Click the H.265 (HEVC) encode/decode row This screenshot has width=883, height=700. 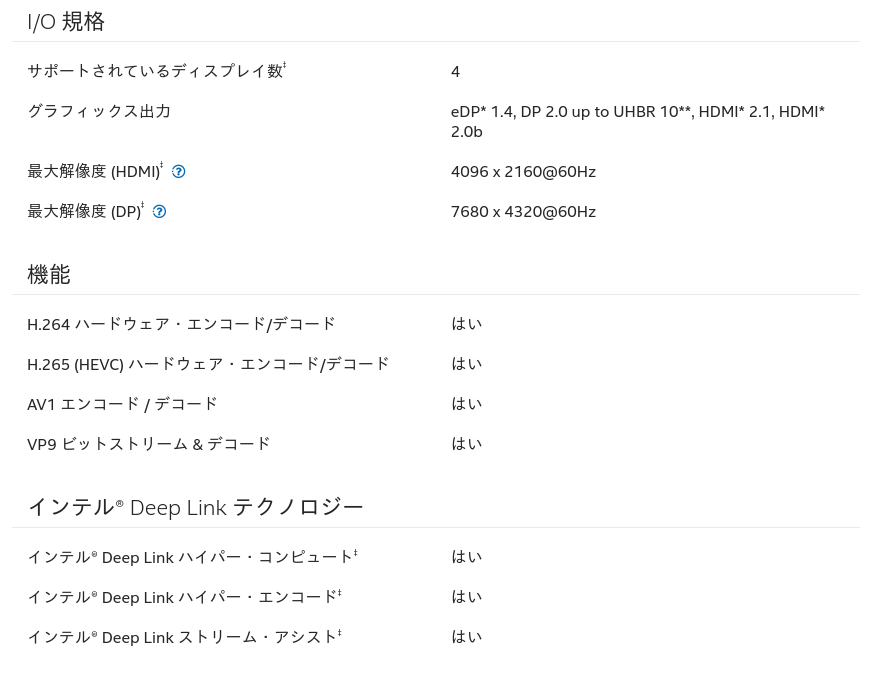[x=436, y=364]
